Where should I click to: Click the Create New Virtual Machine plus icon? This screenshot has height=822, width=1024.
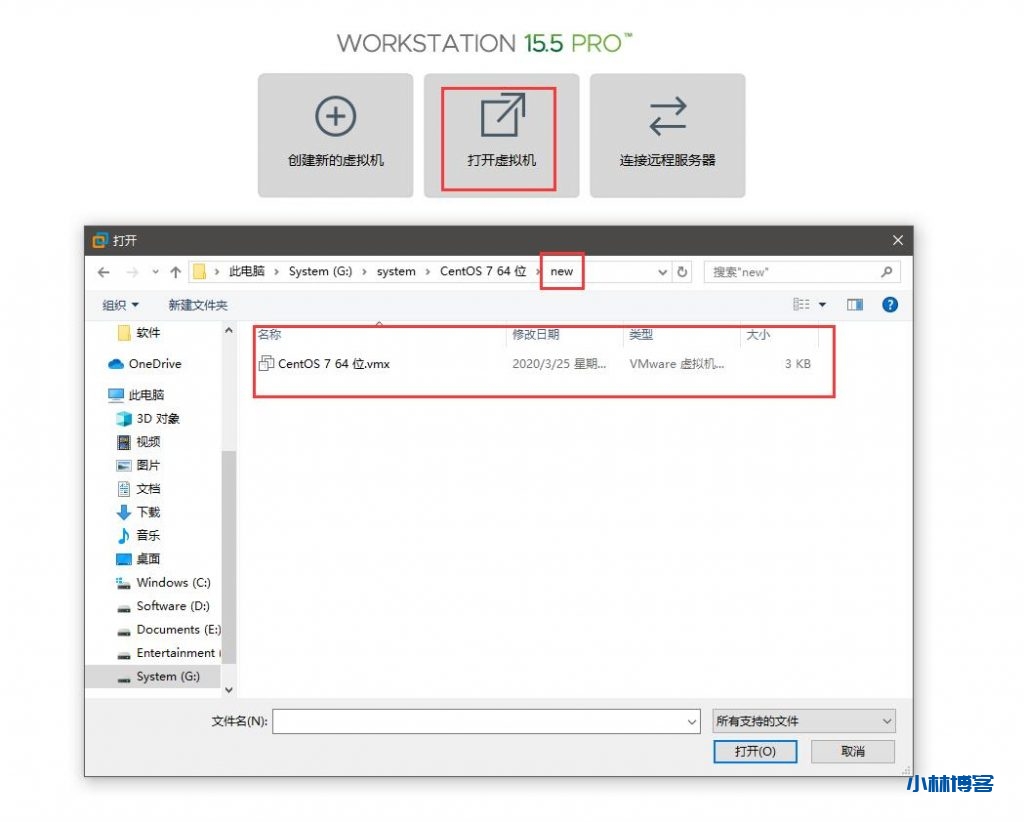tap(335, 117)
